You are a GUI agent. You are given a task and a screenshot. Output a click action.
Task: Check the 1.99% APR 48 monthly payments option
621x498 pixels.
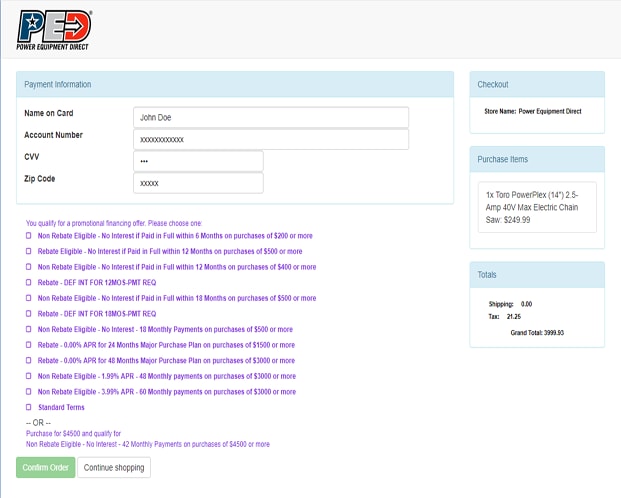[29, 376]
